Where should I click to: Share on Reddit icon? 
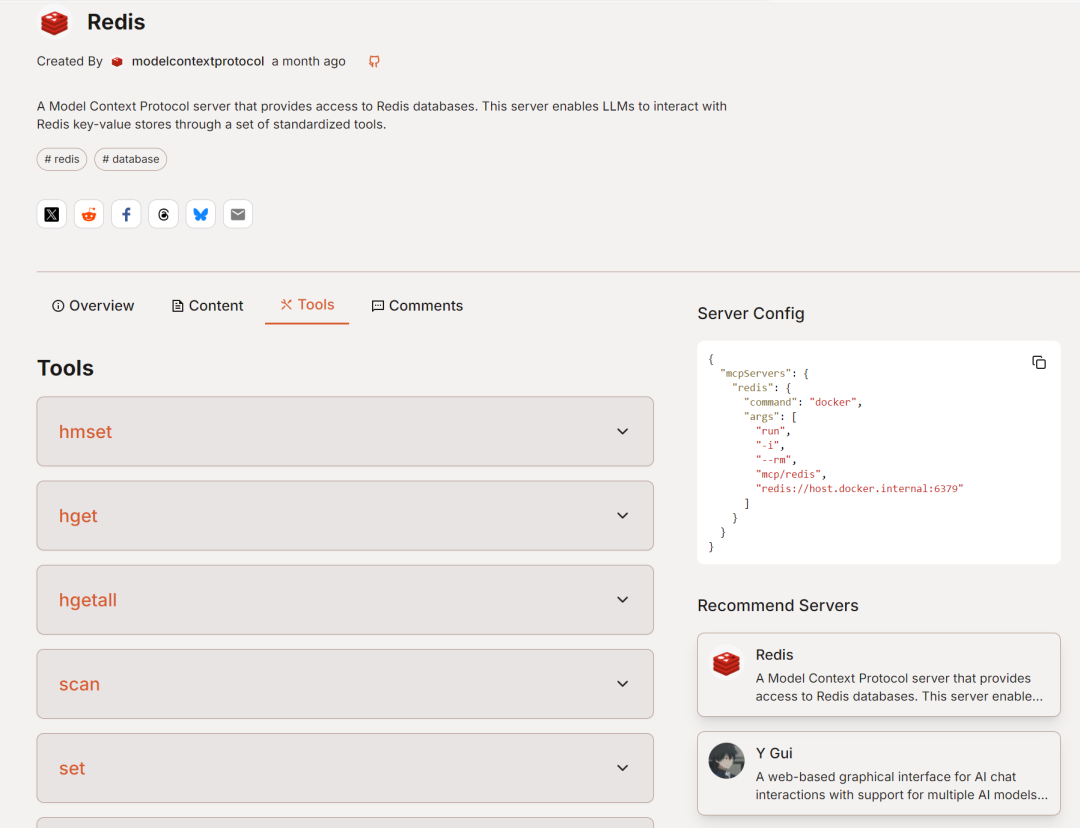tap(89, 214)
